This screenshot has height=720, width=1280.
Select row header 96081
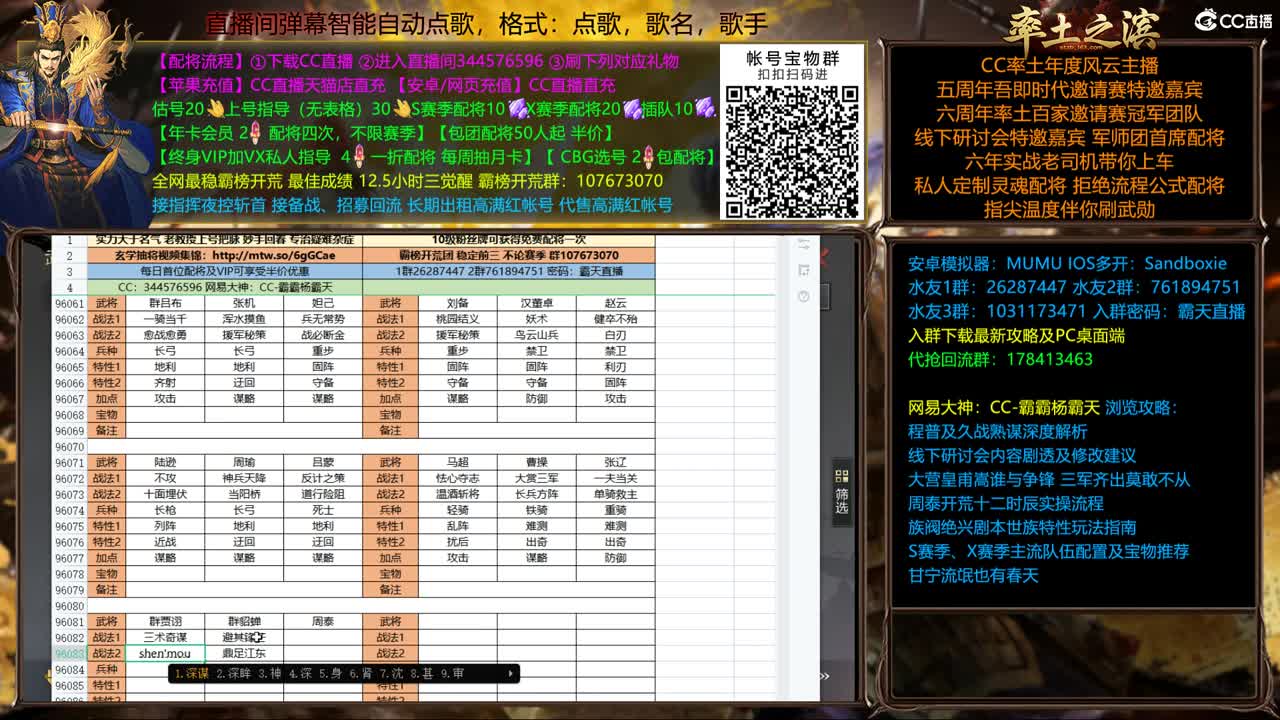70,621
